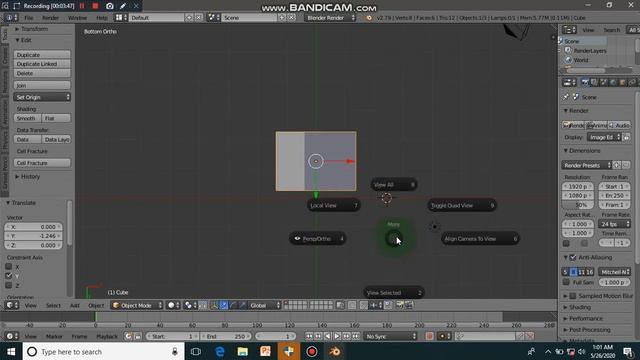Screen dimensions: 640x360
Task: Enable the Z constraint axis checkbox
Action: pyautogui.click(x=9, y=285)
